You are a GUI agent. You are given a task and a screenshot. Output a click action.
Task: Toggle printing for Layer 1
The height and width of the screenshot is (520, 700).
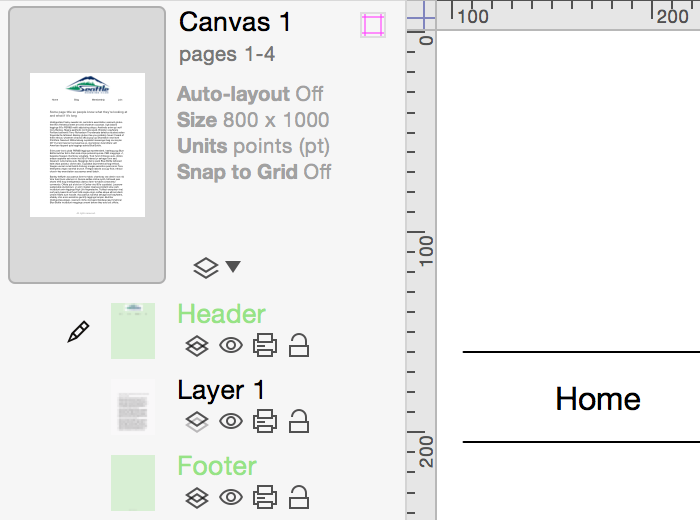[x=265, y=421]
